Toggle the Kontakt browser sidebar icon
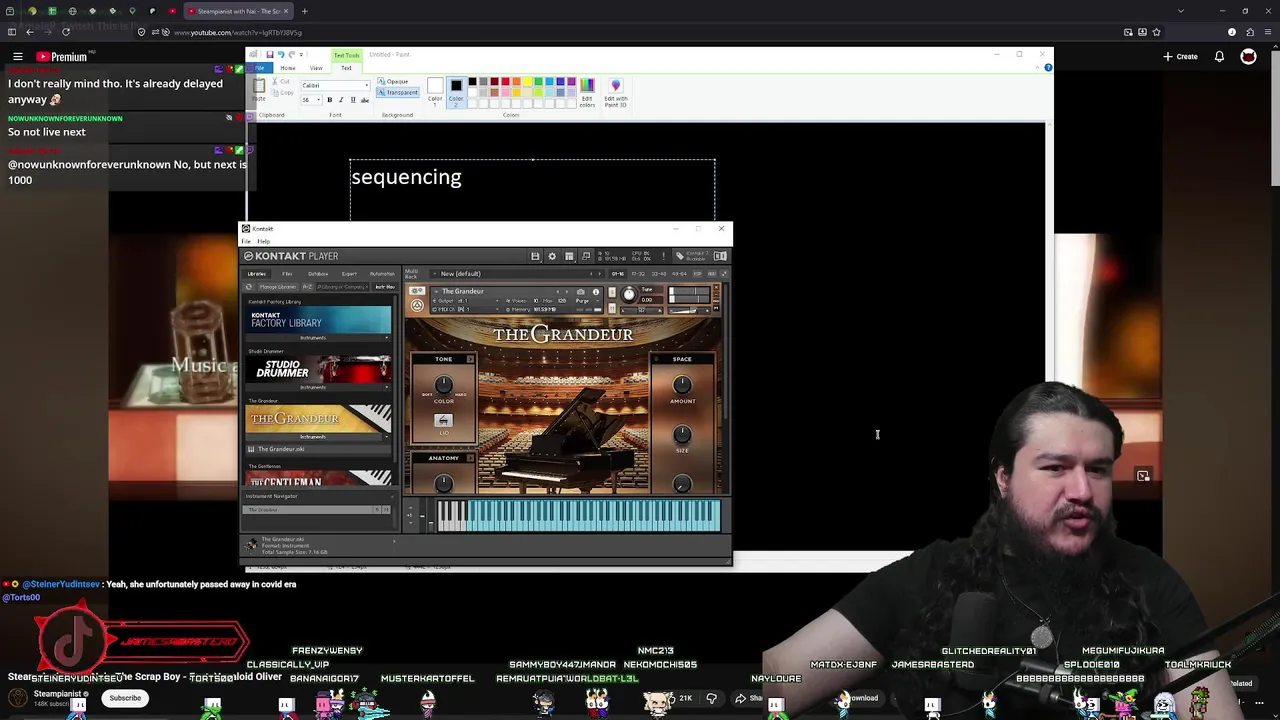Viewport: 1280px width, 720px height. (x=720, y=256)
